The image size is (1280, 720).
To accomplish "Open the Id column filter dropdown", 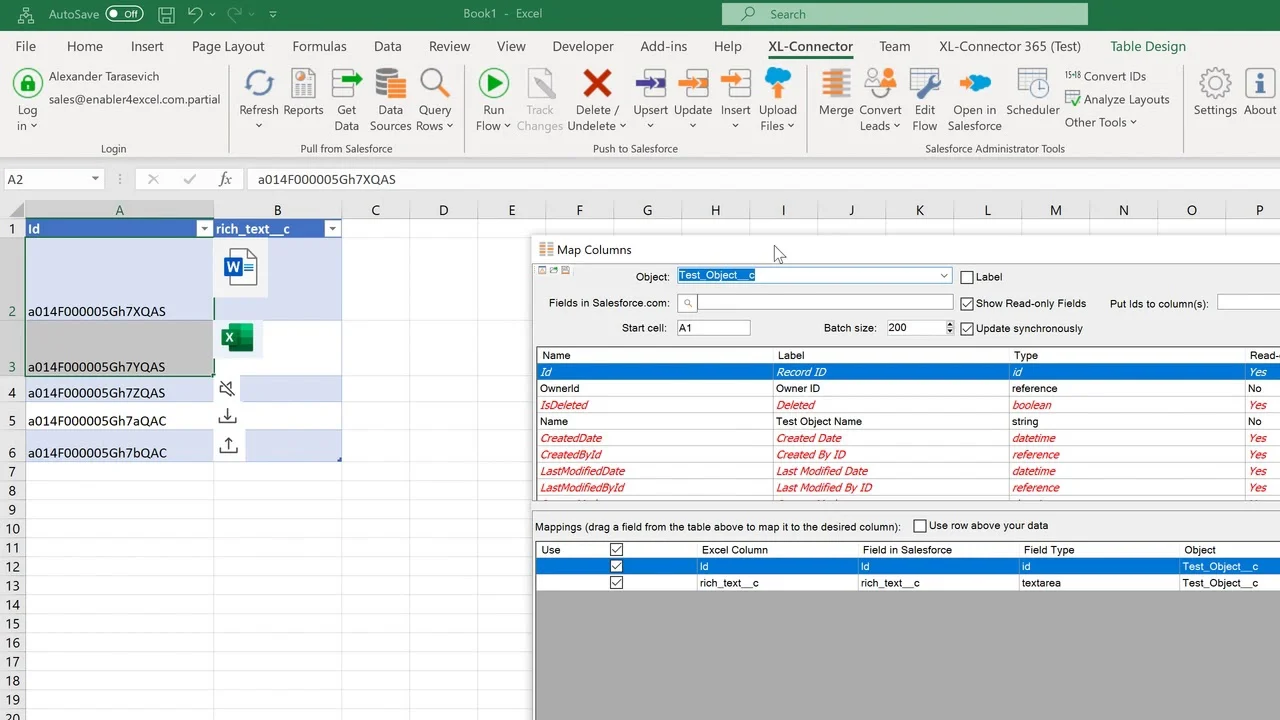I will (x=204, y=229).
